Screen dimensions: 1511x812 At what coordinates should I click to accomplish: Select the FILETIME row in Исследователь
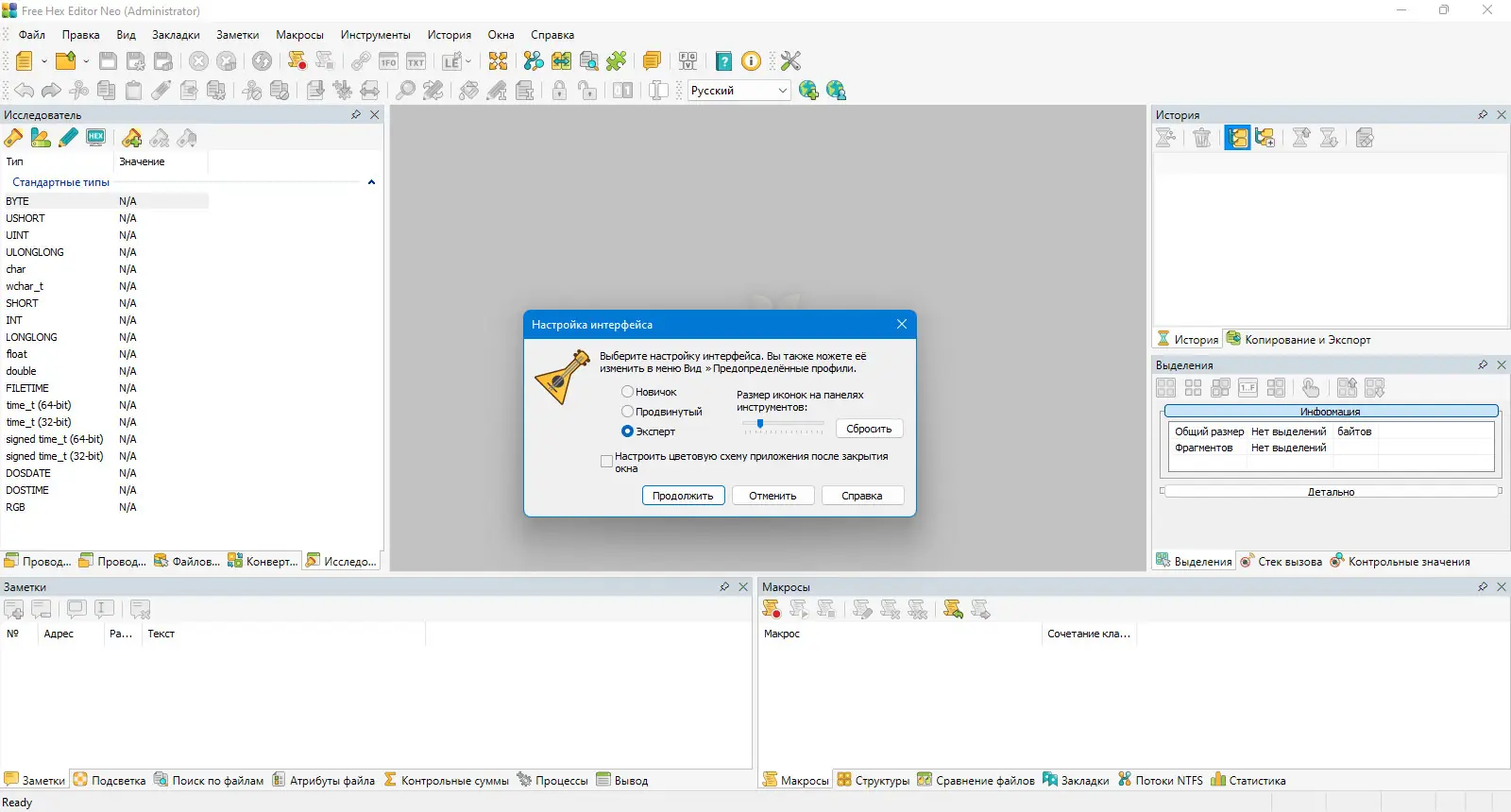pyautogui.click(x=106, y=388)
